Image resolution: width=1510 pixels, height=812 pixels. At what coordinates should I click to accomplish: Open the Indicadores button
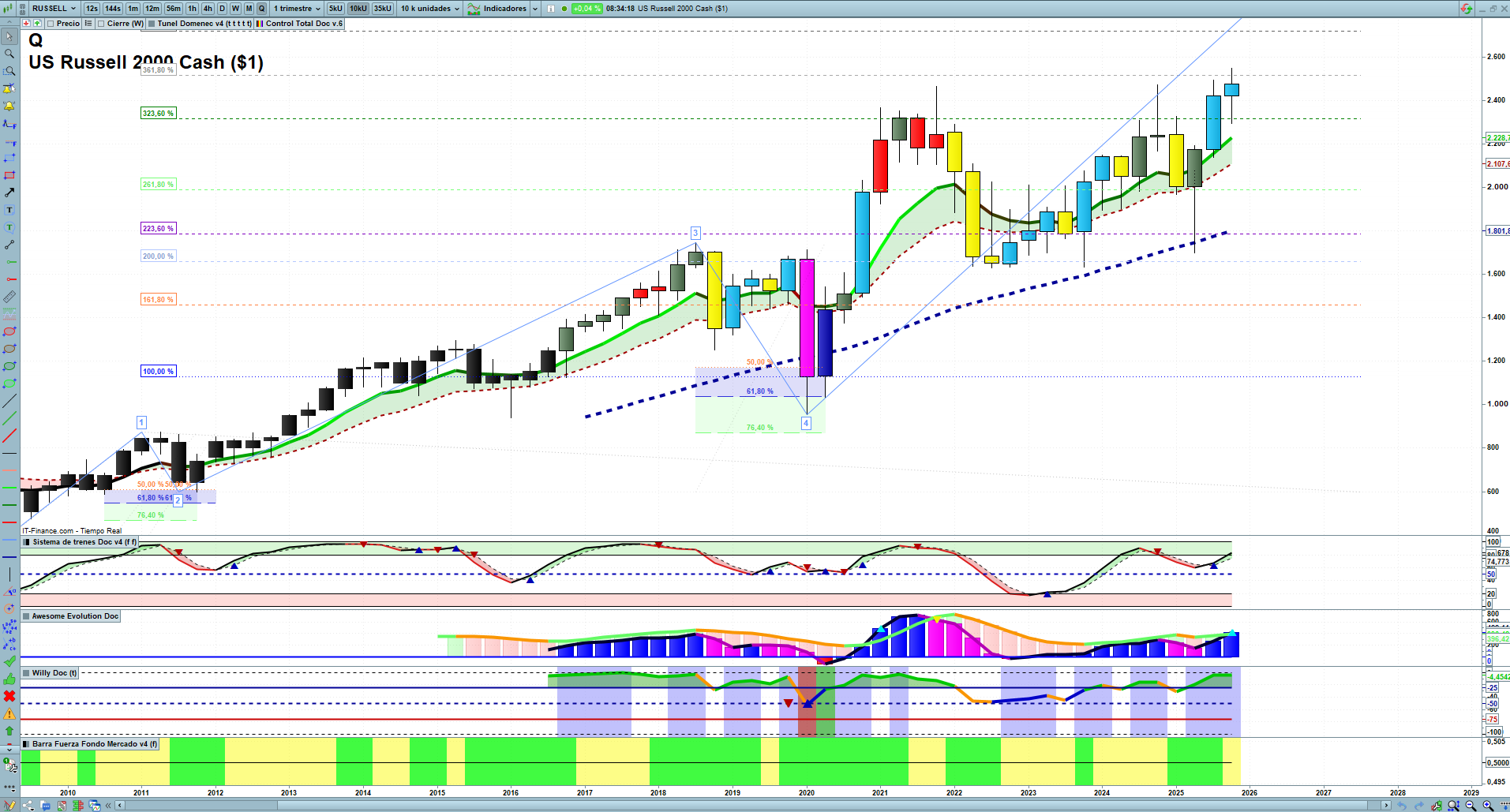(x=497, y=9)
